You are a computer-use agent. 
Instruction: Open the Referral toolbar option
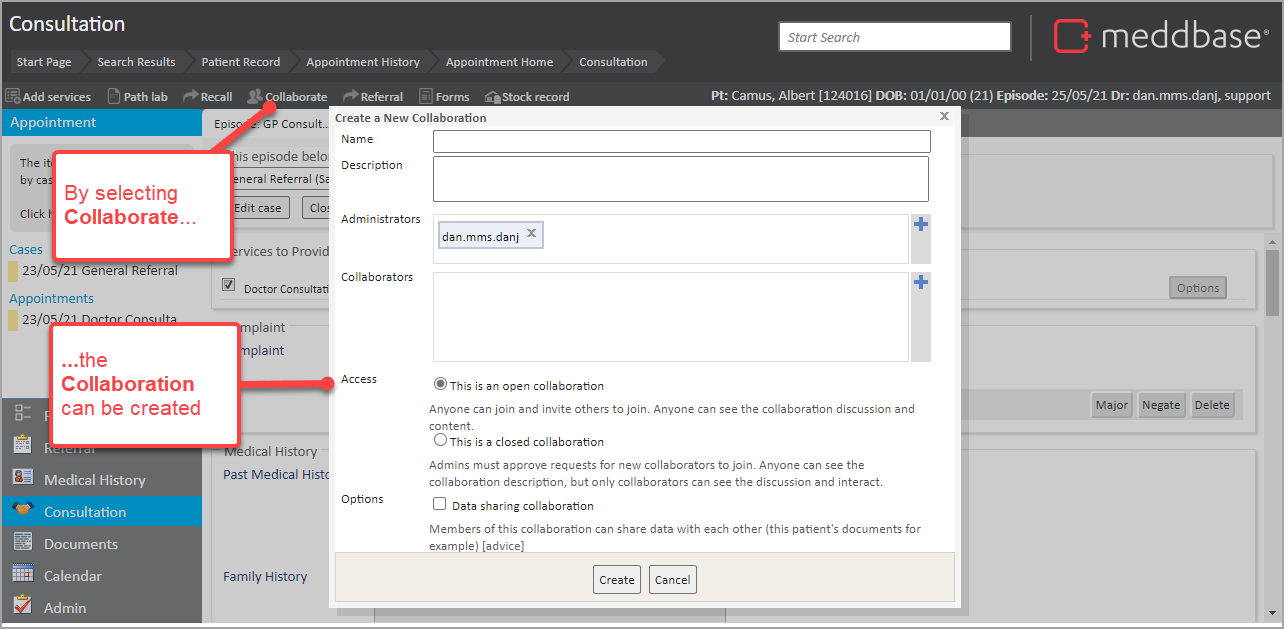[351, 97]
